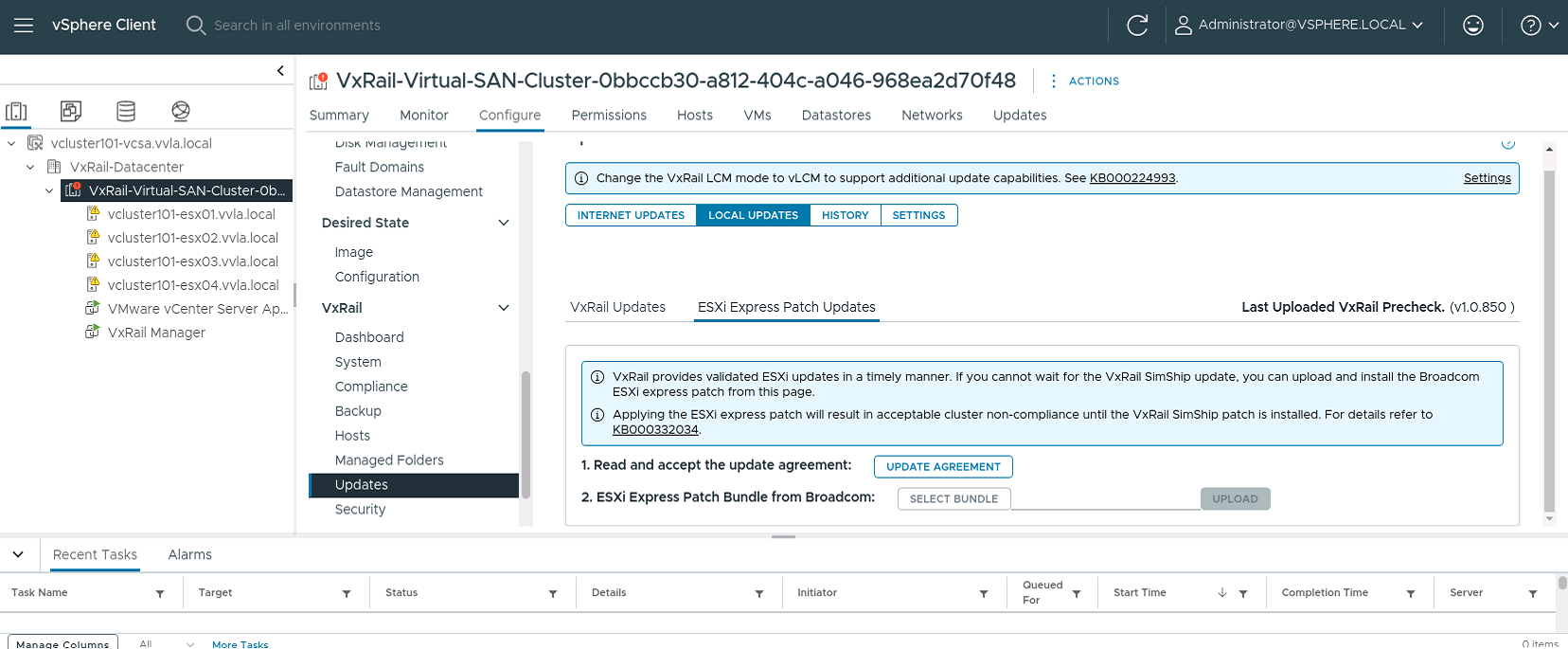
Task: Open the smiley feedback icon
Action: [1472, 26]
